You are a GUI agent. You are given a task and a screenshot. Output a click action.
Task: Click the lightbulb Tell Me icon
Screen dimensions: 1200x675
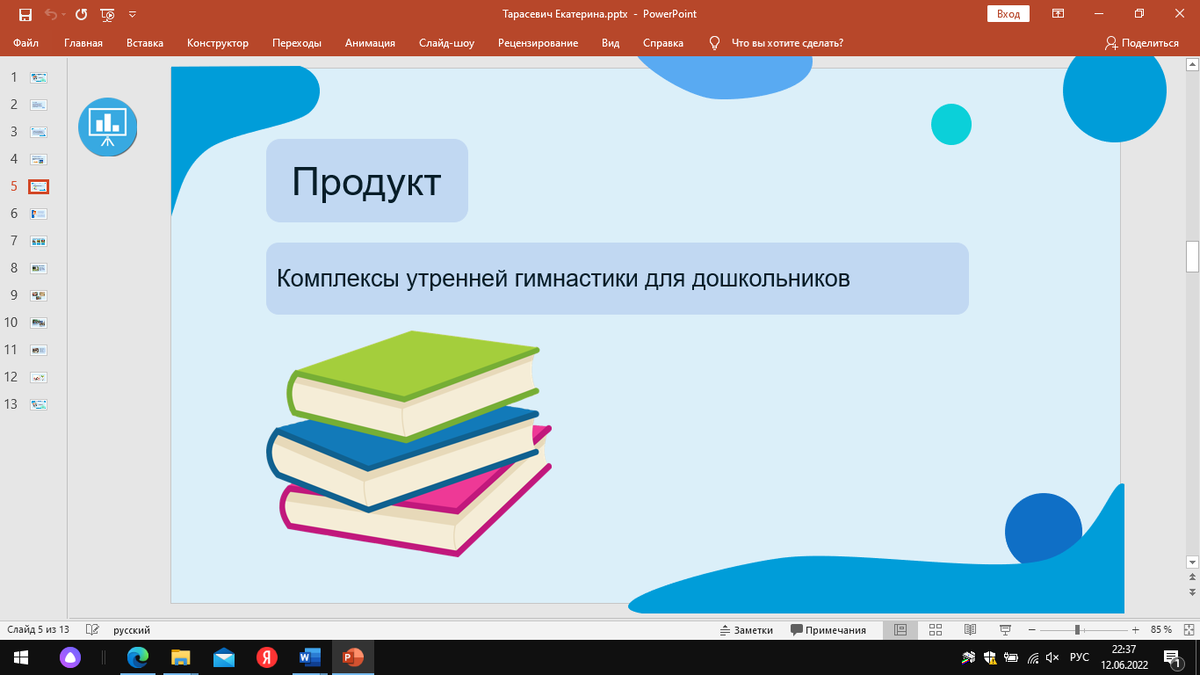714,43
